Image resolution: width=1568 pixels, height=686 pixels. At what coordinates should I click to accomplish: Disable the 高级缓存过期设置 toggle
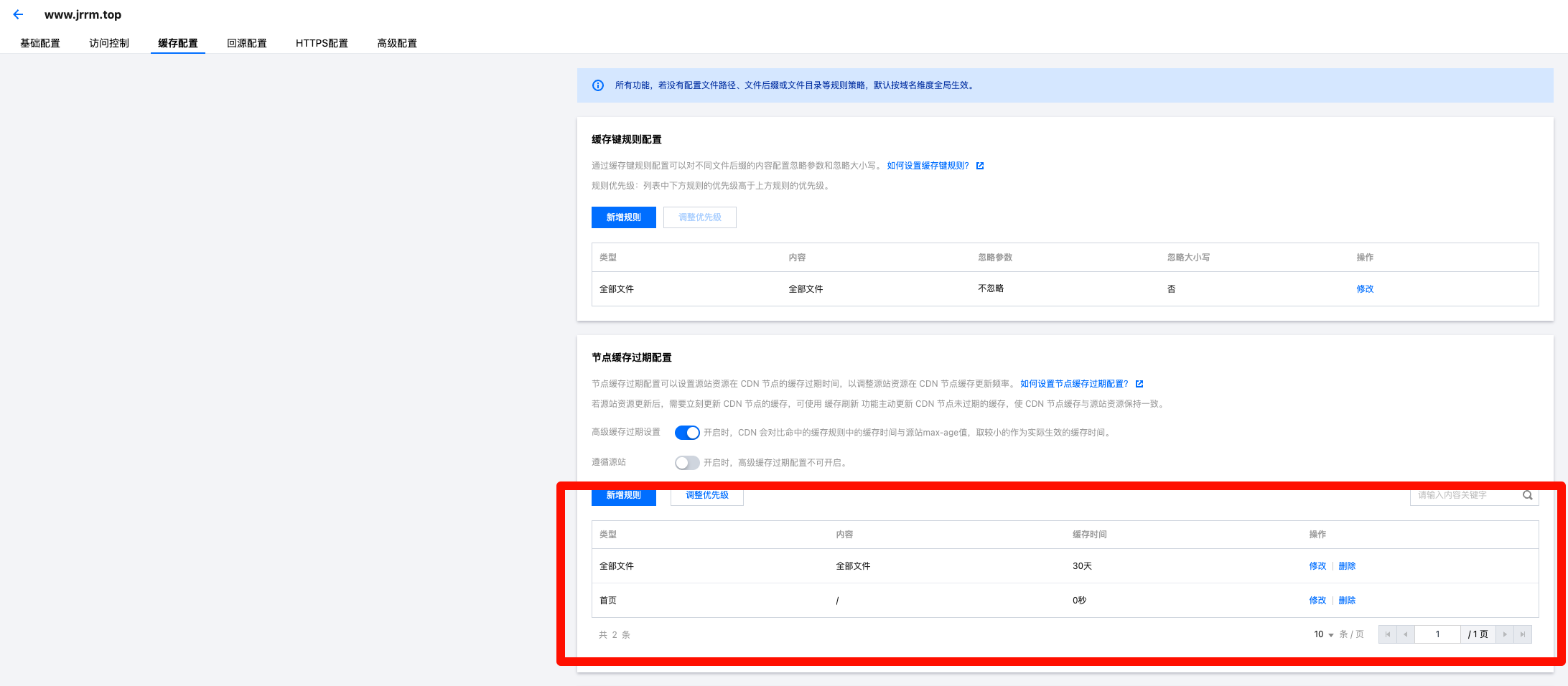click(x=687, y=433)
